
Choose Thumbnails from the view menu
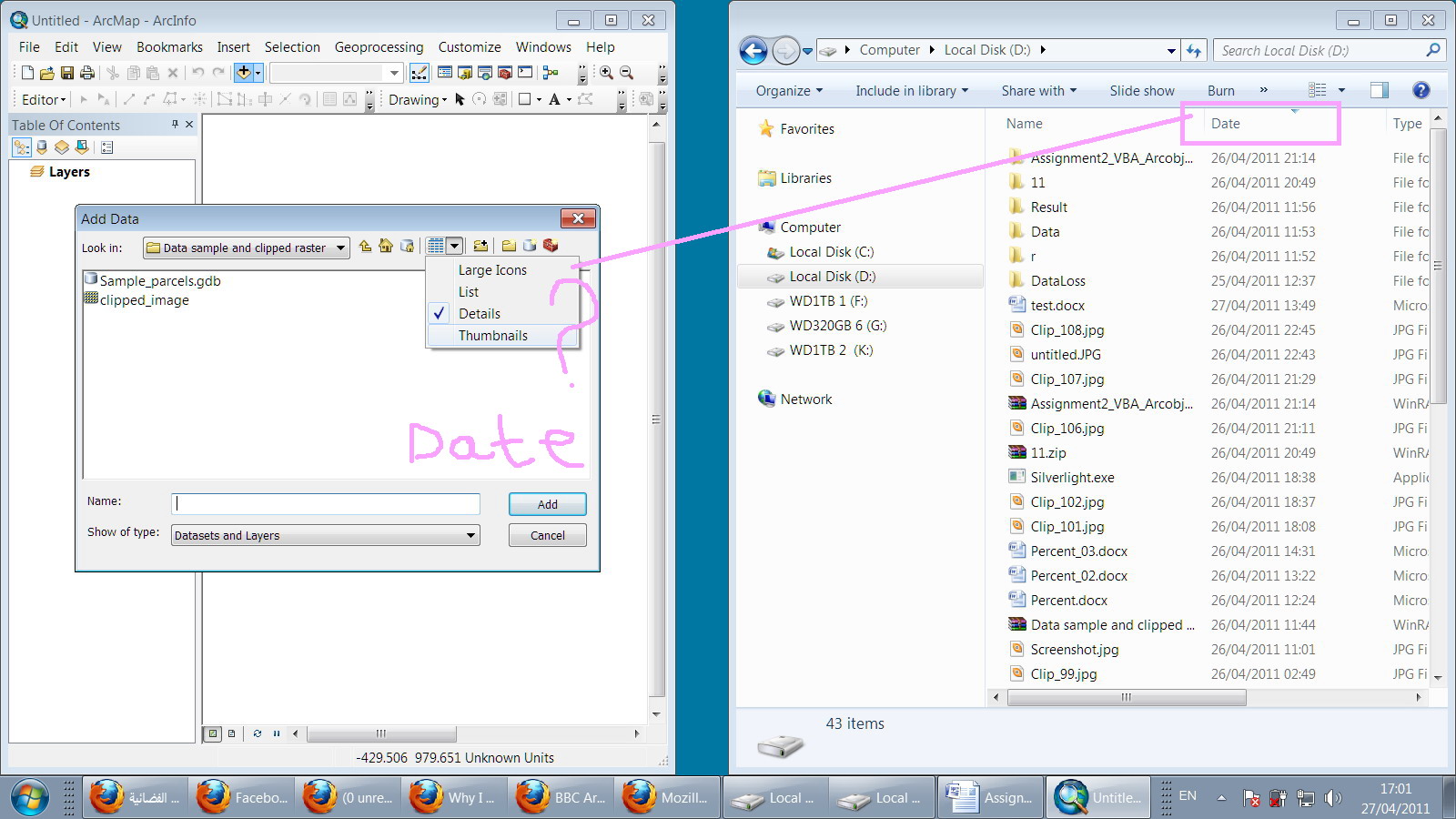pyautogui.click(x=503, y=335)
